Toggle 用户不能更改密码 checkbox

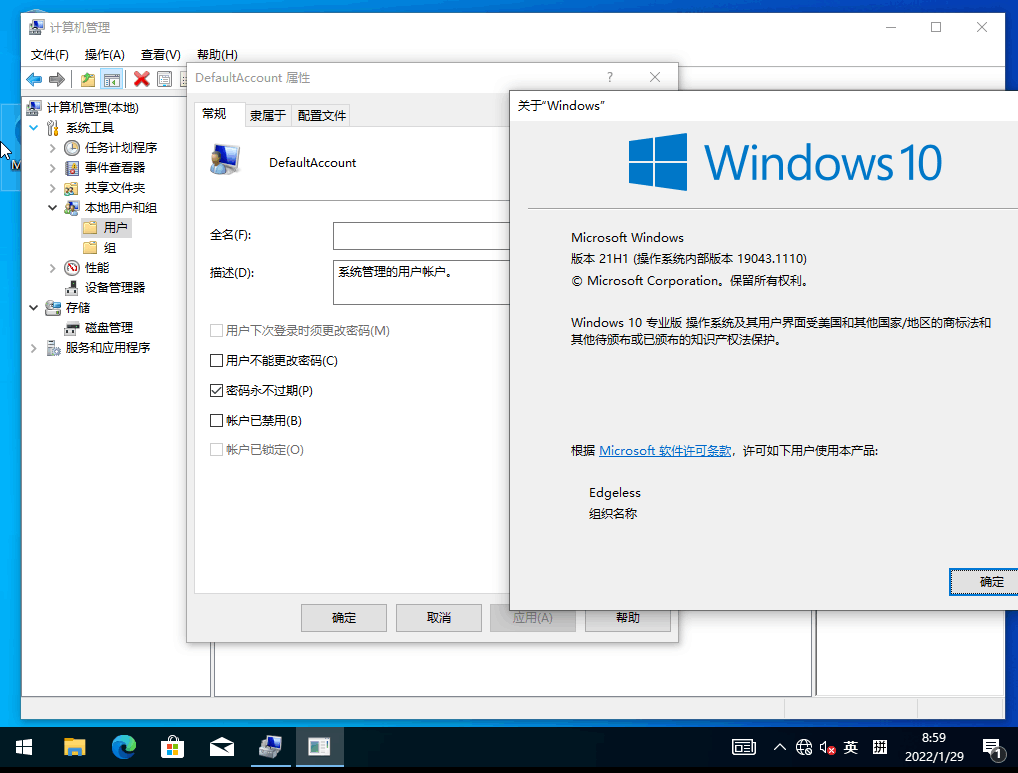[x=217, y=361]
